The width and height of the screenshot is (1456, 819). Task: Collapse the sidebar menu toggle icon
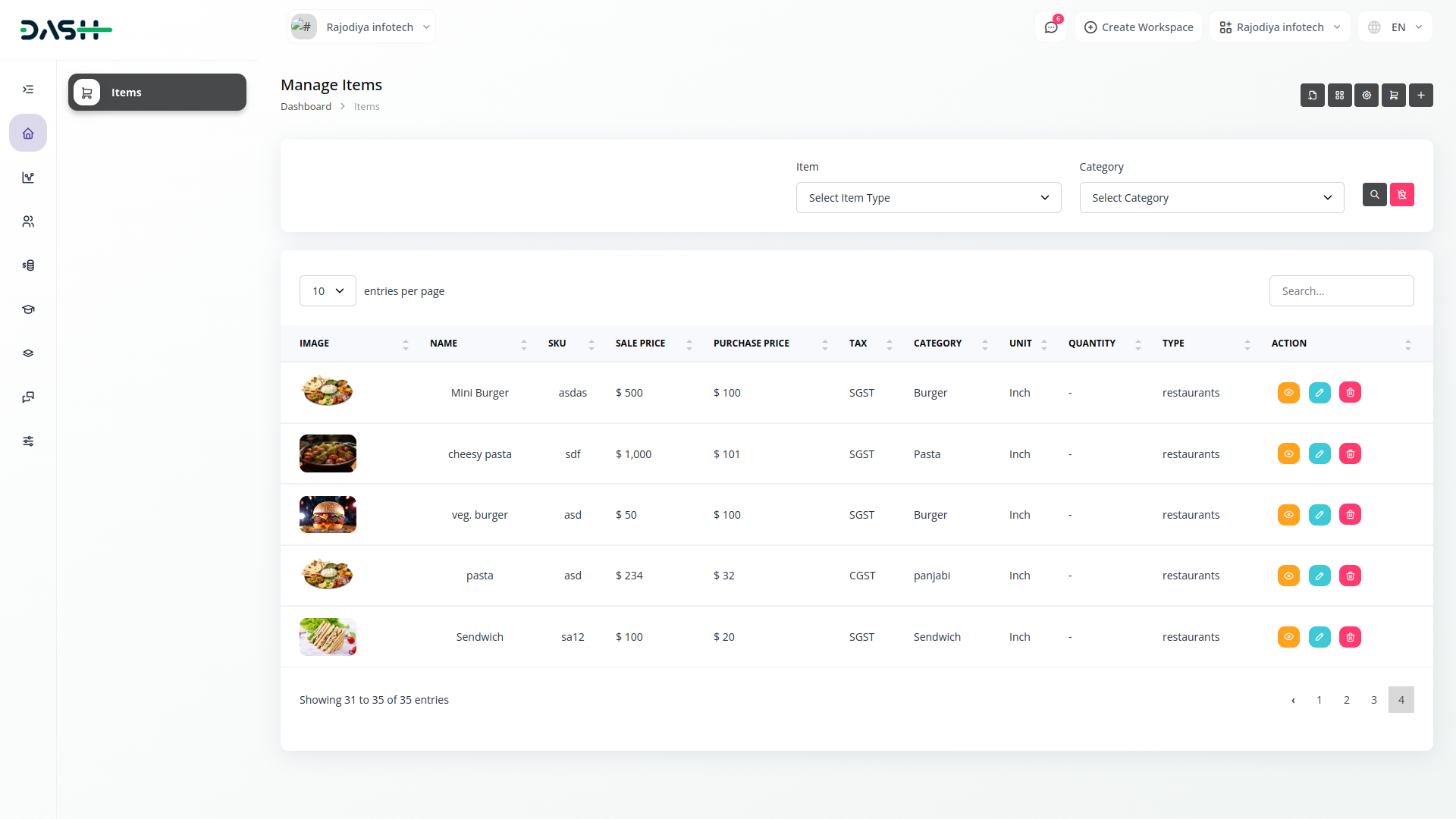coord(28,89)
